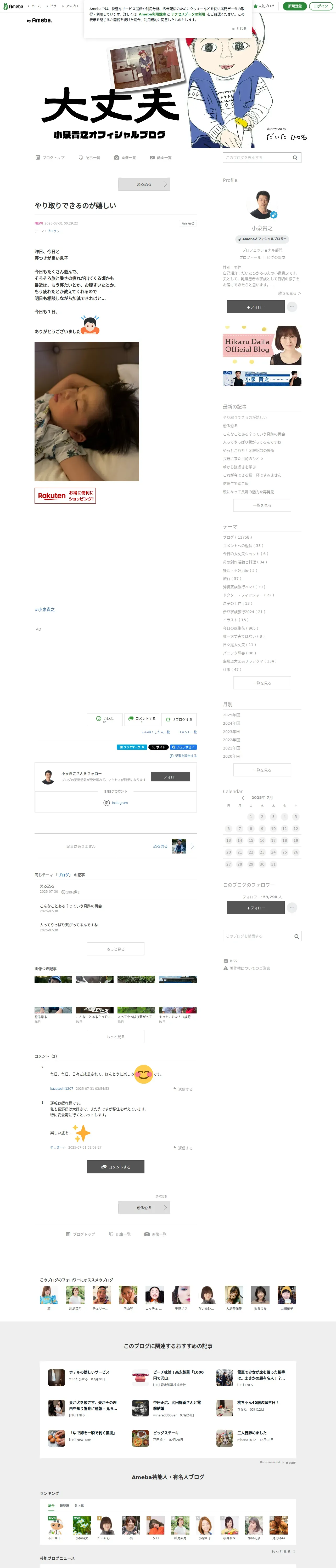Show more same-theme articles もっと見る
The height and width of the screenshot is (1568, 336).
(x=115, y=949)
